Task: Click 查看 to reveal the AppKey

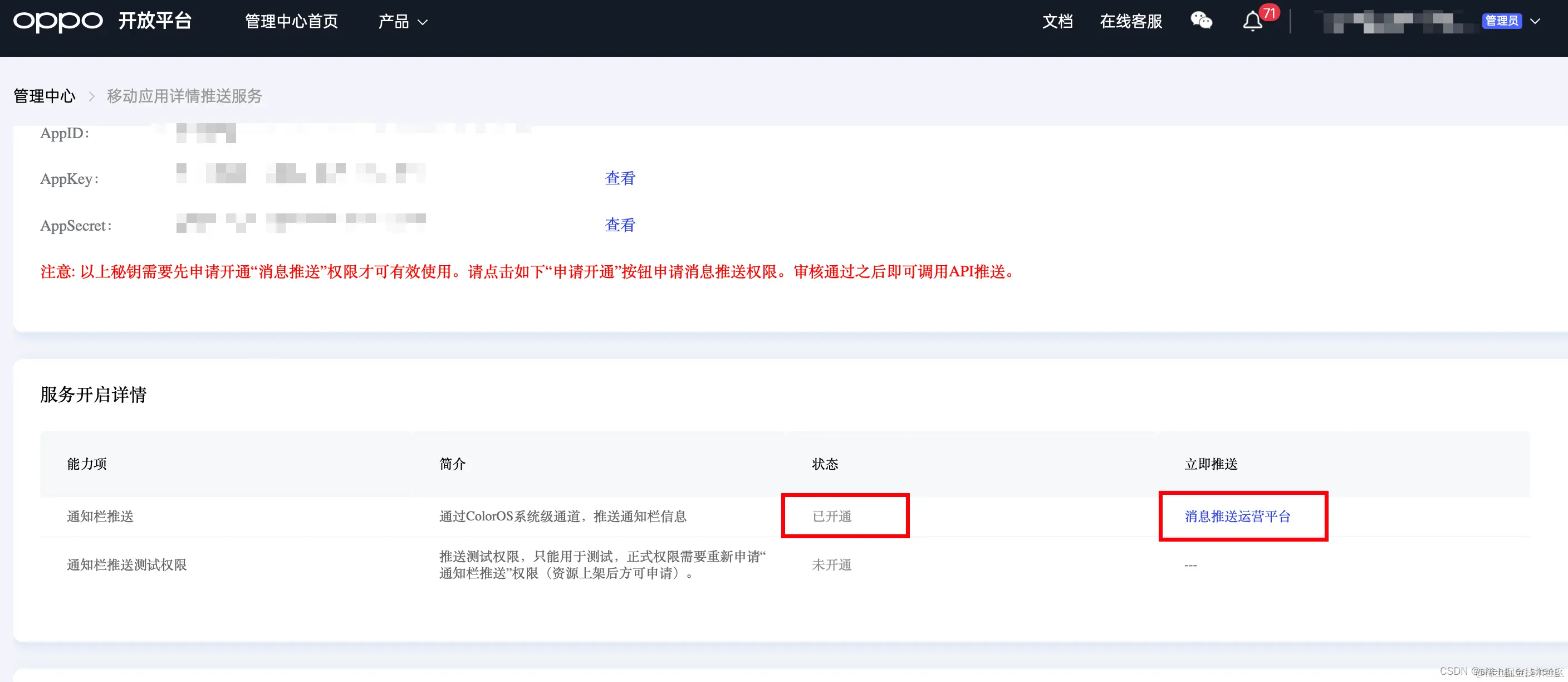Action: coord(620,178)
